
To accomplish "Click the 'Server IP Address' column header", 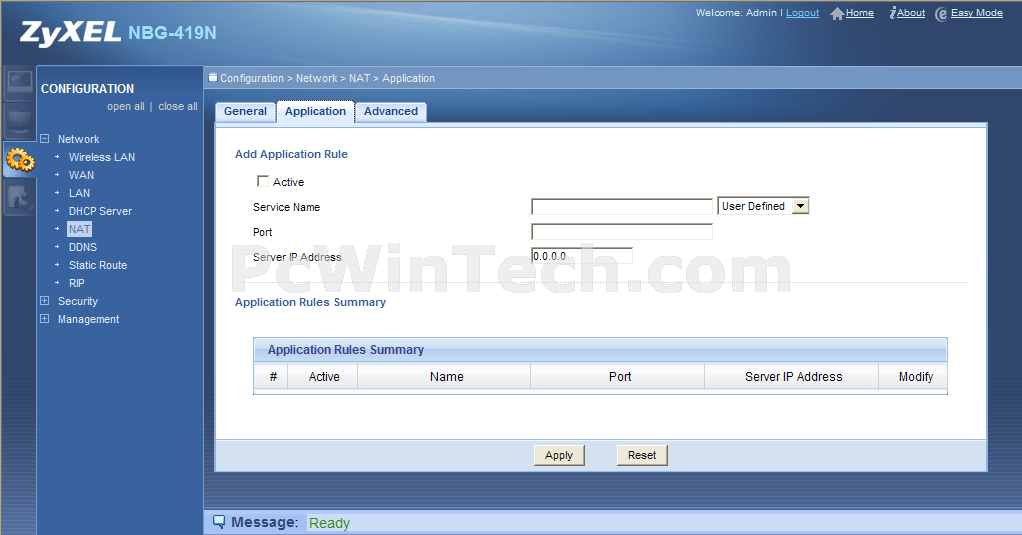I will point(793,377).
